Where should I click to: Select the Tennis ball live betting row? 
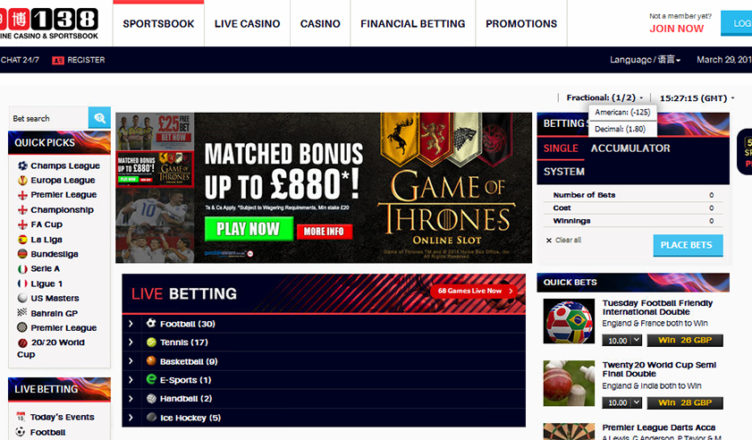[x=324, y=342]
